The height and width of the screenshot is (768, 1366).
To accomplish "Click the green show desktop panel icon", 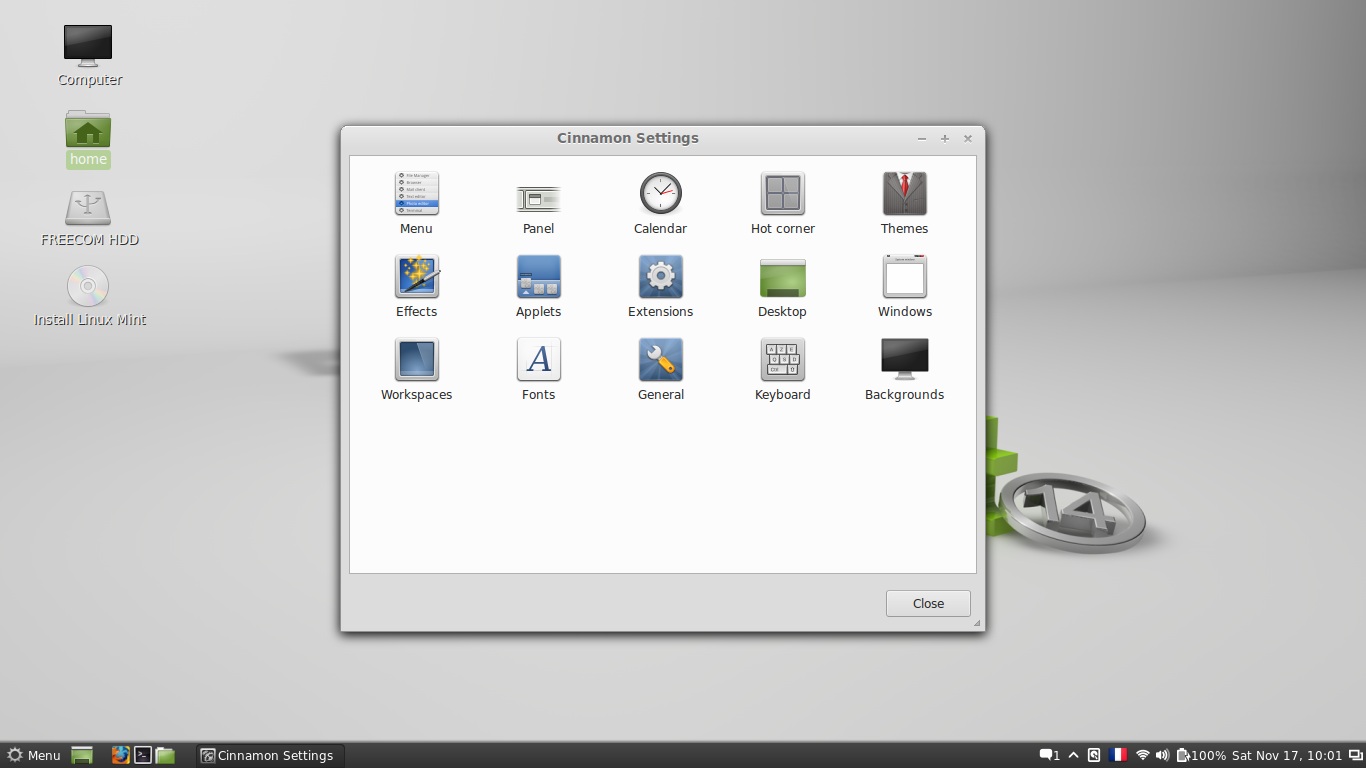I will 82,755.
